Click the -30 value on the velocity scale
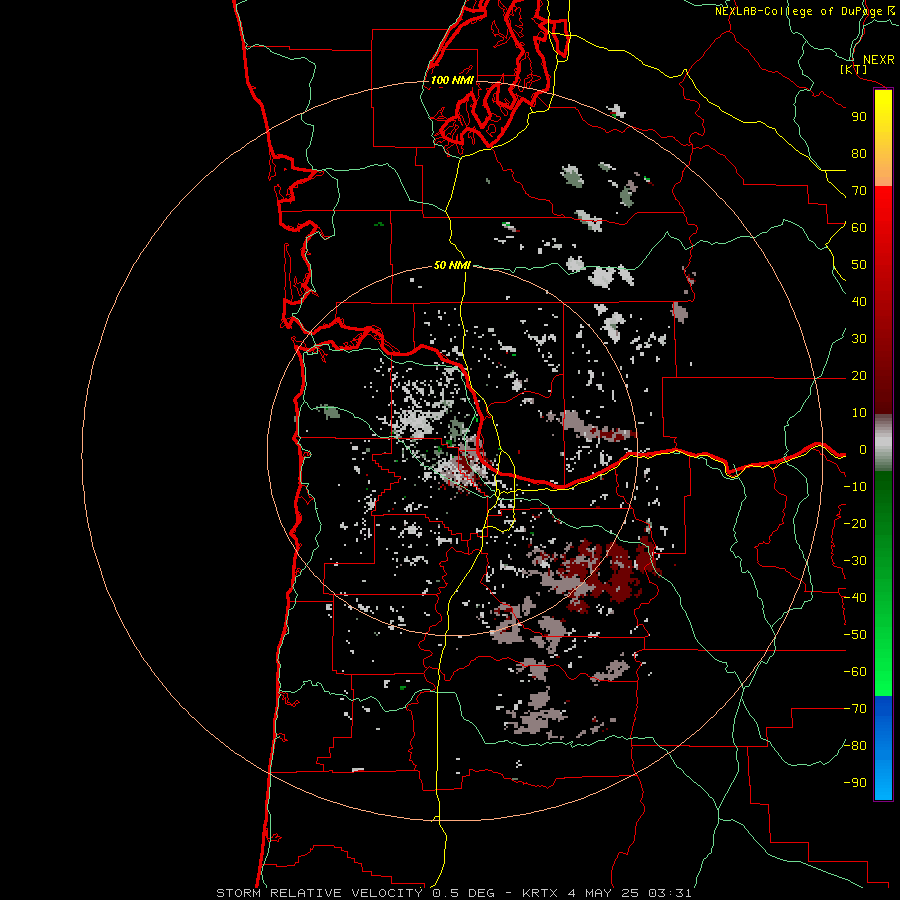This screenshot has height=900, width=900. (x=855, y=561)
